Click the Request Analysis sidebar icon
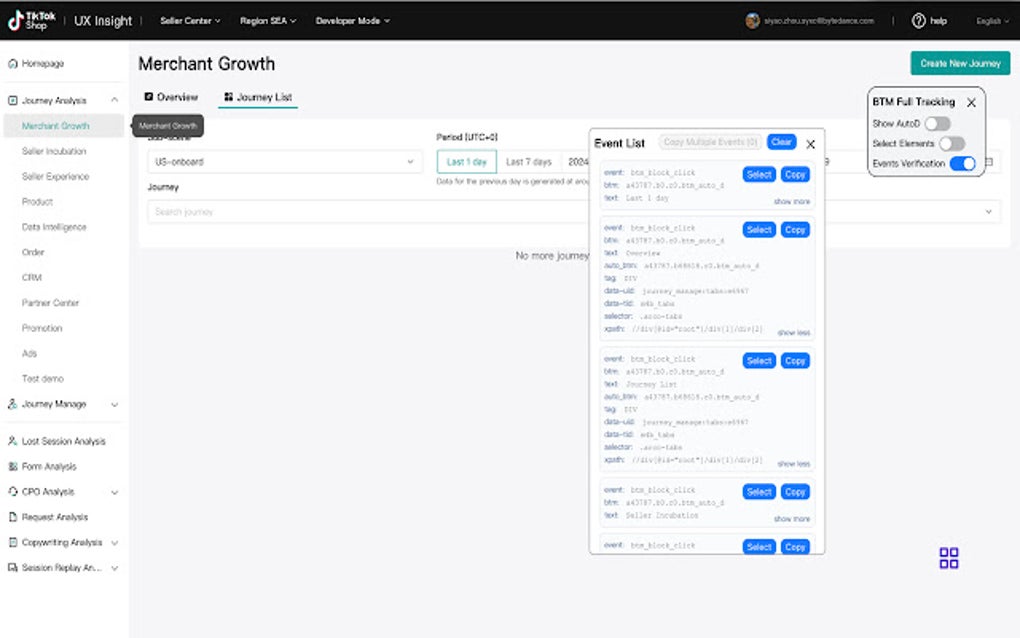The image size is (1020, 638). (x=11, y=517)
